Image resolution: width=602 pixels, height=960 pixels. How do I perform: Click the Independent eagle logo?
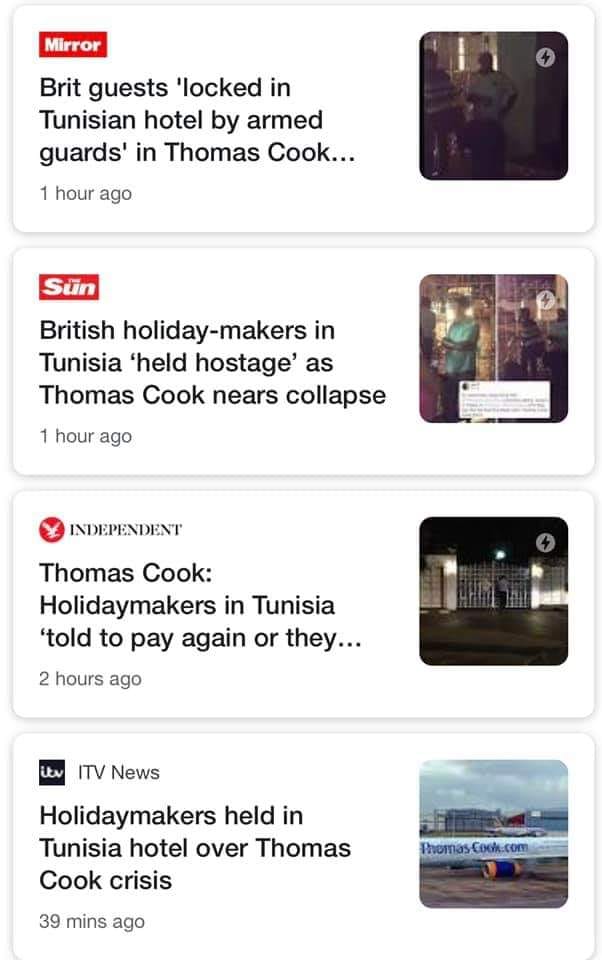(x=51, y=530)
